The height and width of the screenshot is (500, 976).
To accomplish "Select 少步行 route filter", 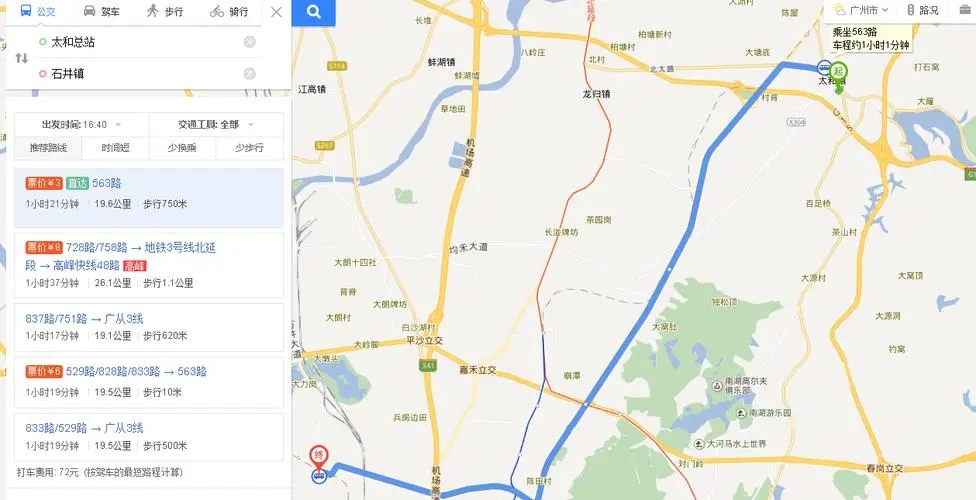I will 249,148.
